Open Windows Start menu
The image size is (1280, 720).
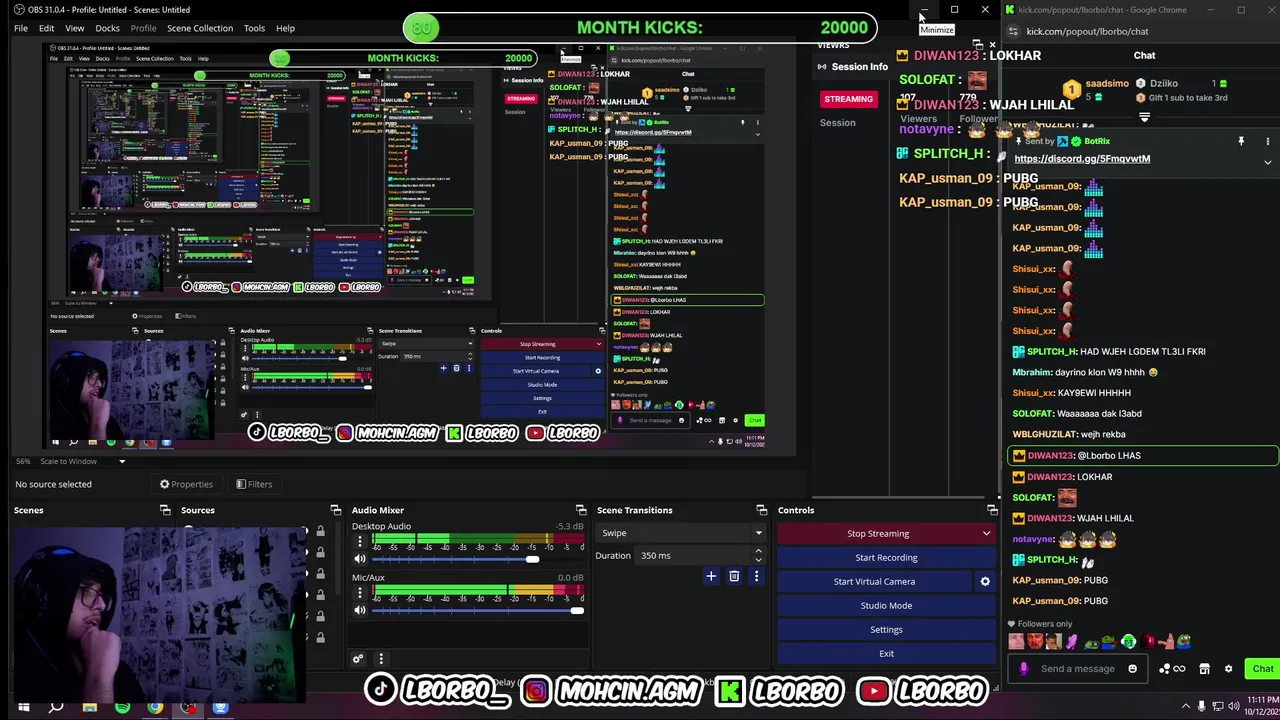point(23,707)
